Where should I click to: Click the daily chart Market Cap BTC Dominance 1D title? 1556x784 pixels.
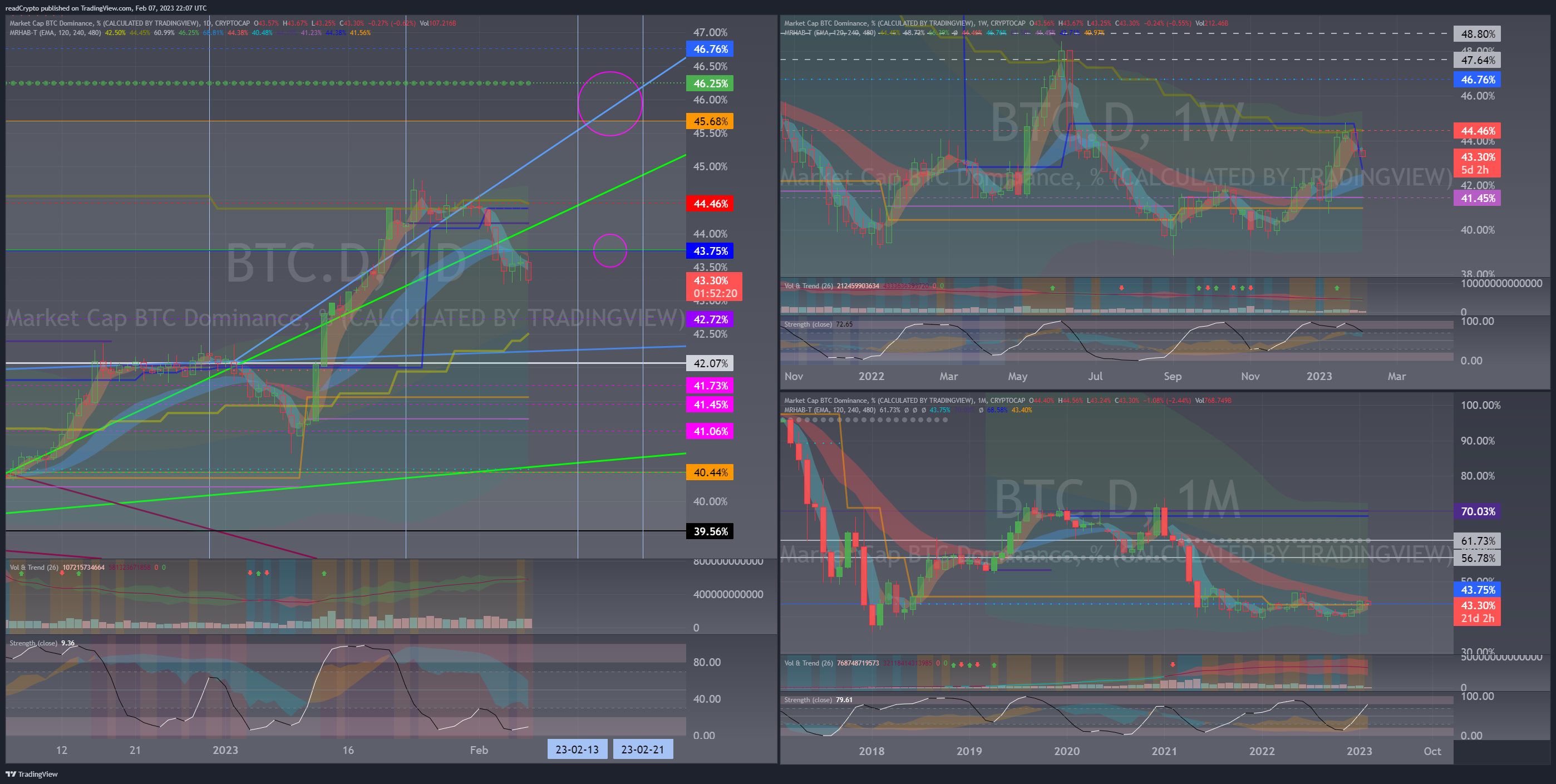tap(129, 23)
